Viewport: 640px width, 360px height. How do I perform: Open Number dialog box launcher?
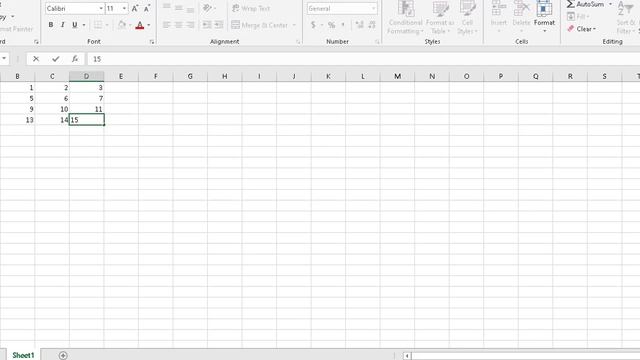pyautogui.click(x=377, y=42)
